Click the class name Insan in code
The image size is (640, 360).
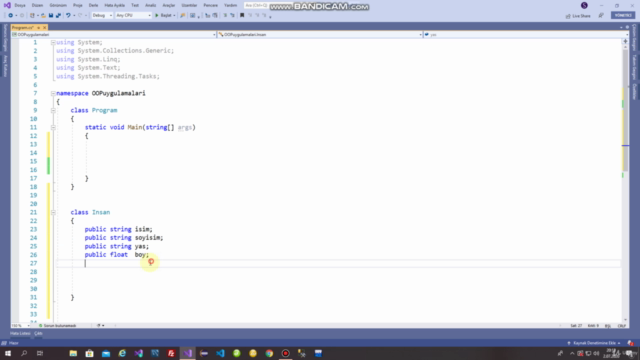click(x=101, y=212)
